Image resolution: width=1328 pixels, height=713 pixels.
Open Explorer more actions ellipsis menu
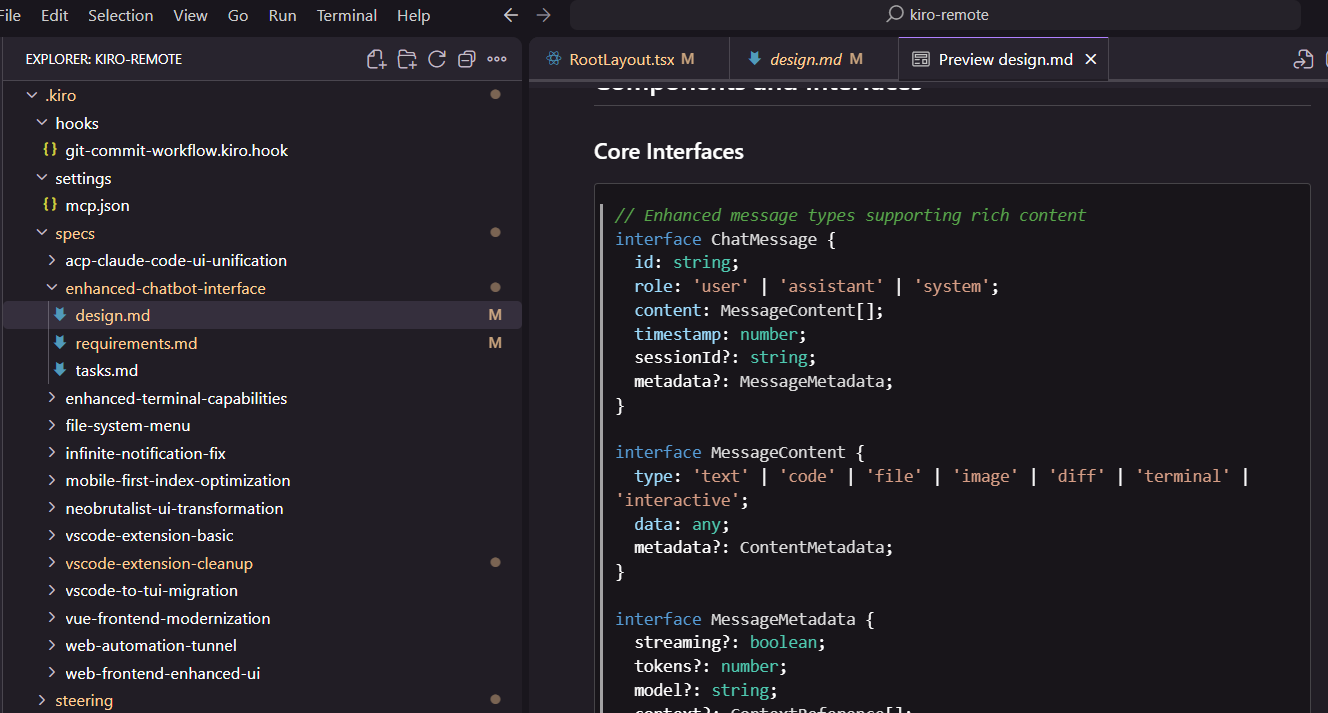click(497, 60)
